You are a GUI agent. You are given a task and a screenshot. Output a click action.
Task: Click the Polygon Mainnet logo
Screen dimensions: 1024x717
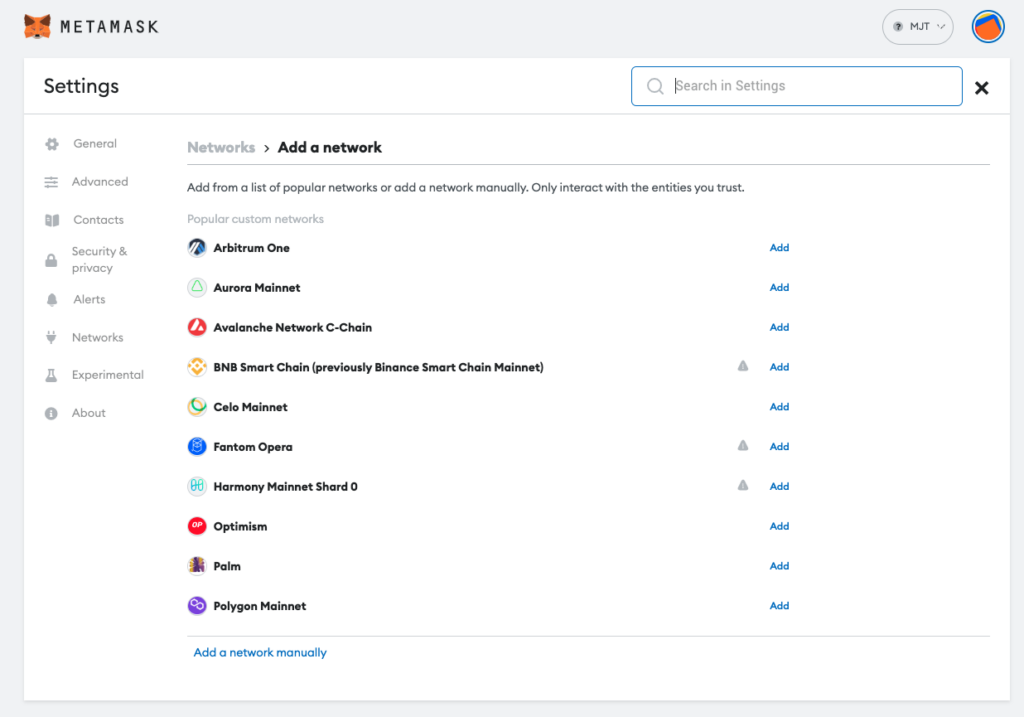(x=197, y=606)
